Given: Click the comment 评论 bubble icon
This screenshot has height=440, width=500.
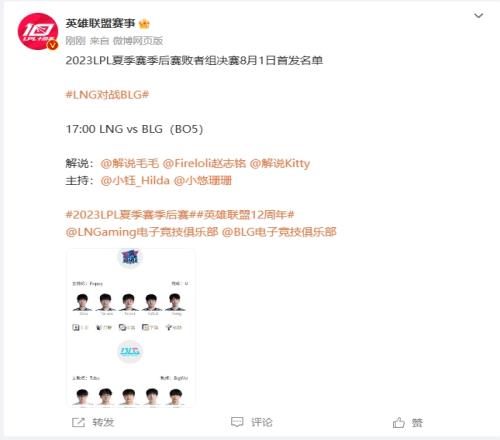Looking at the screenshot, I should [237, 422].
